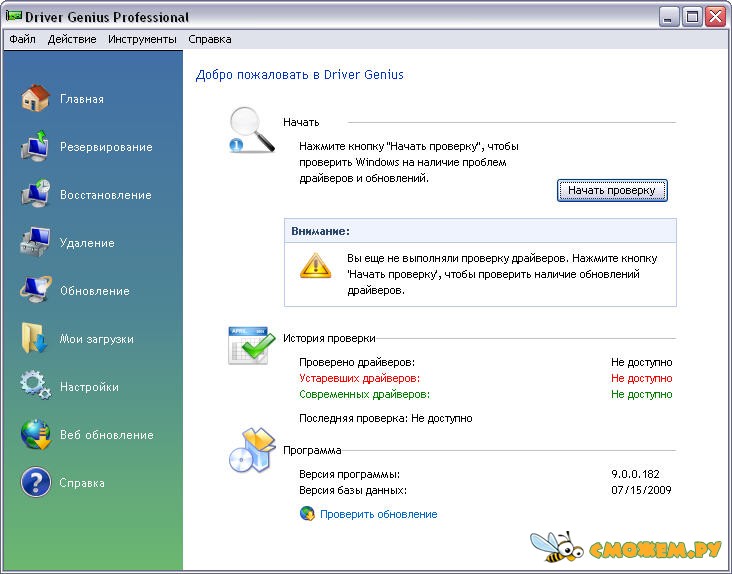This screenshot has width=732, height=574.
Task: Click Последняя проверка: Не доступно text
Action: pos(386,419)
